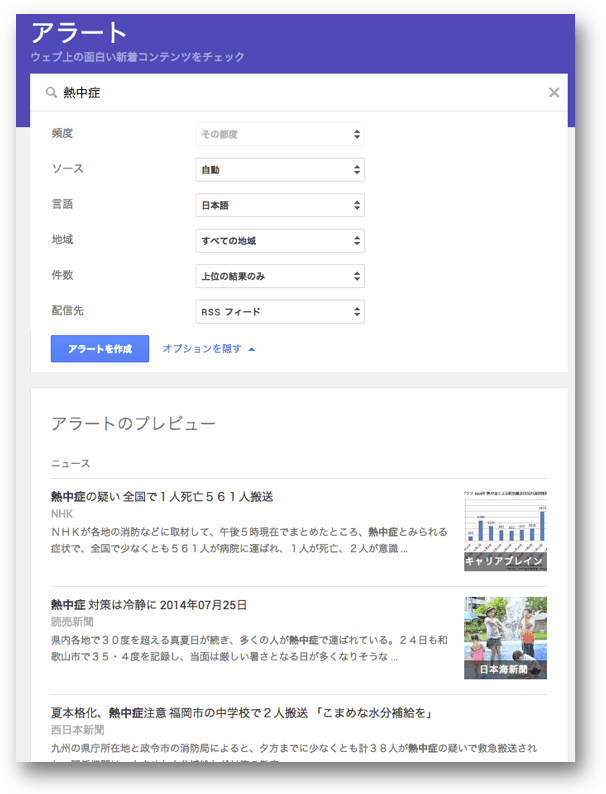606x794 pixels.
Task: Clear the 熱中症 search query
Action: tap(554, 92)
